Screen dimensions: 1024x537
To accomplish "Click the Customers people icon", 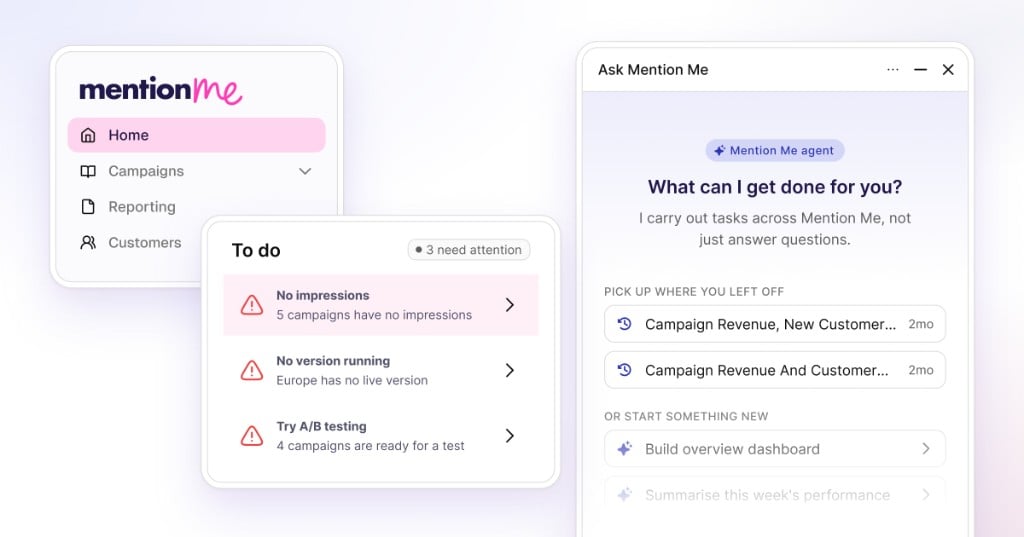I will [88, 242].
